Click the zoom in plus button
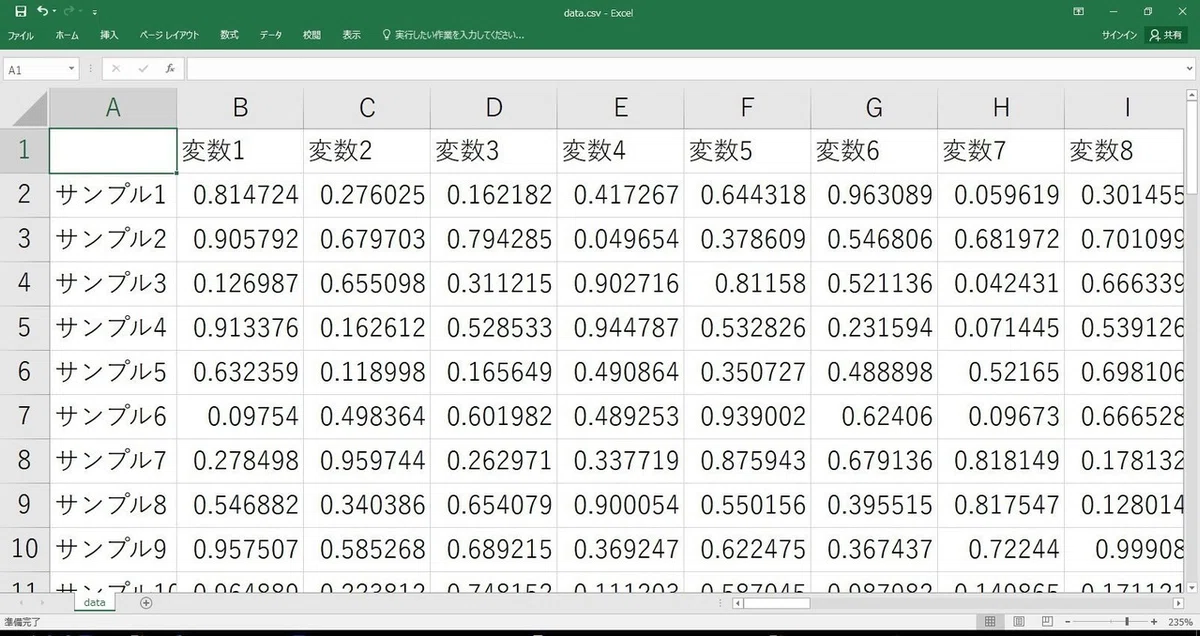Image resolution: width=1200 pixels, height=636 pixels. click(x=1153, y=622)
